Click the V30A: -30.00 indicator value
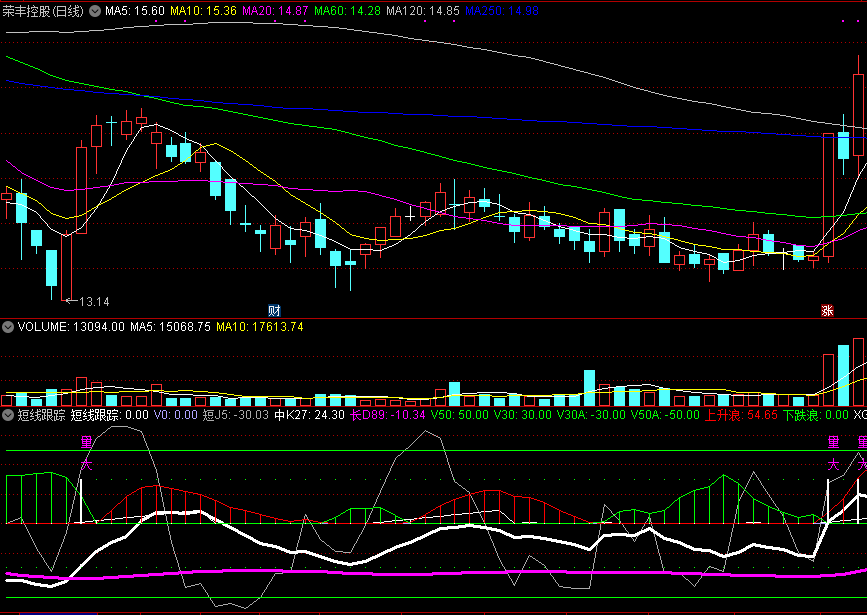Image resolution: width=867 pixels, height=615 pixels. click(591, 415)
